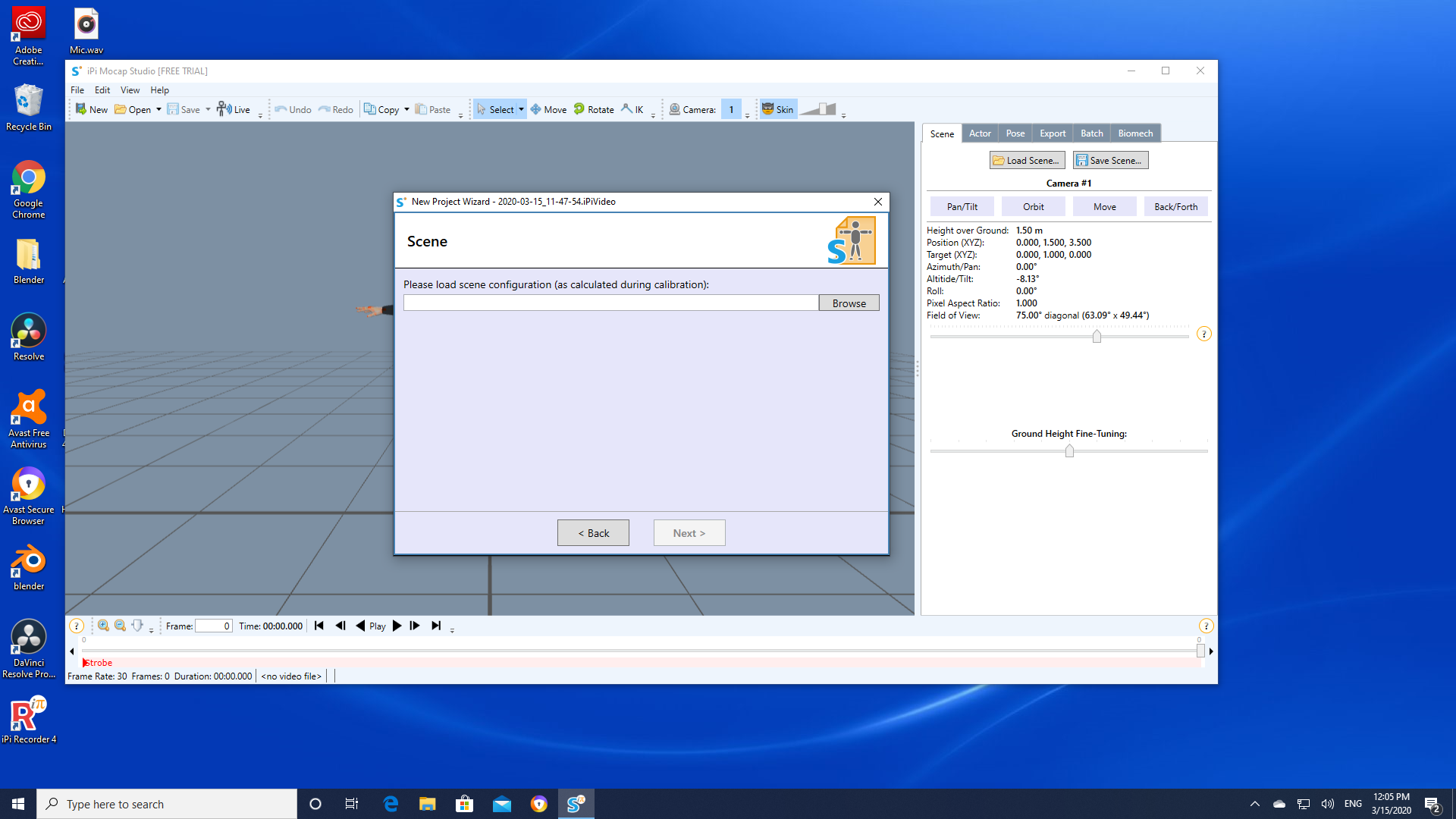The width and height of the screenshot is (1456, 819).
Task: Open the View menu
Action: pyautogui.click(x=130, y=89)
